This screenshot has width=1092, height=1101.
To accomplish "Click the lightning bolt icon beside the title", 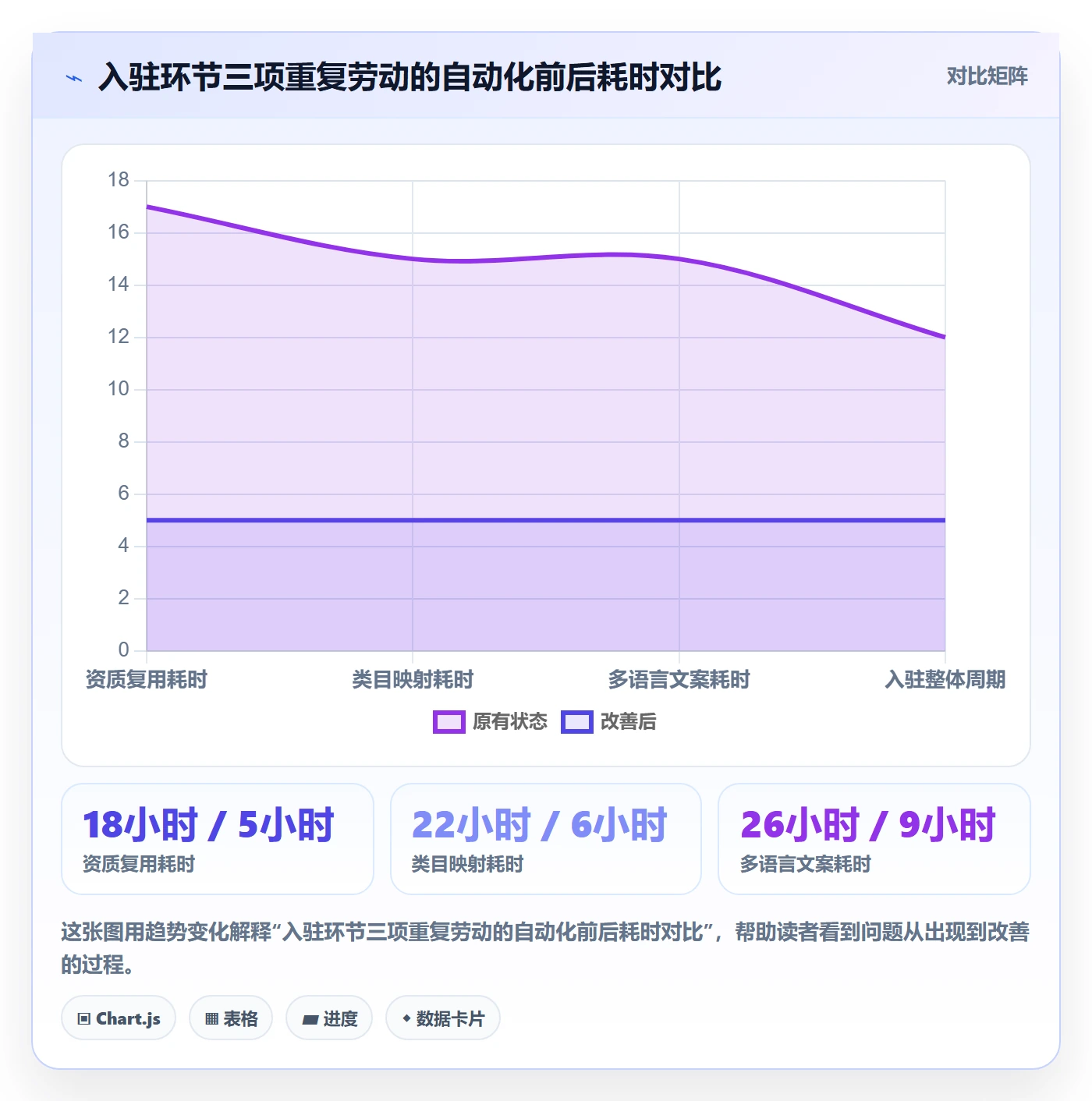I will [x=74, y=78].
